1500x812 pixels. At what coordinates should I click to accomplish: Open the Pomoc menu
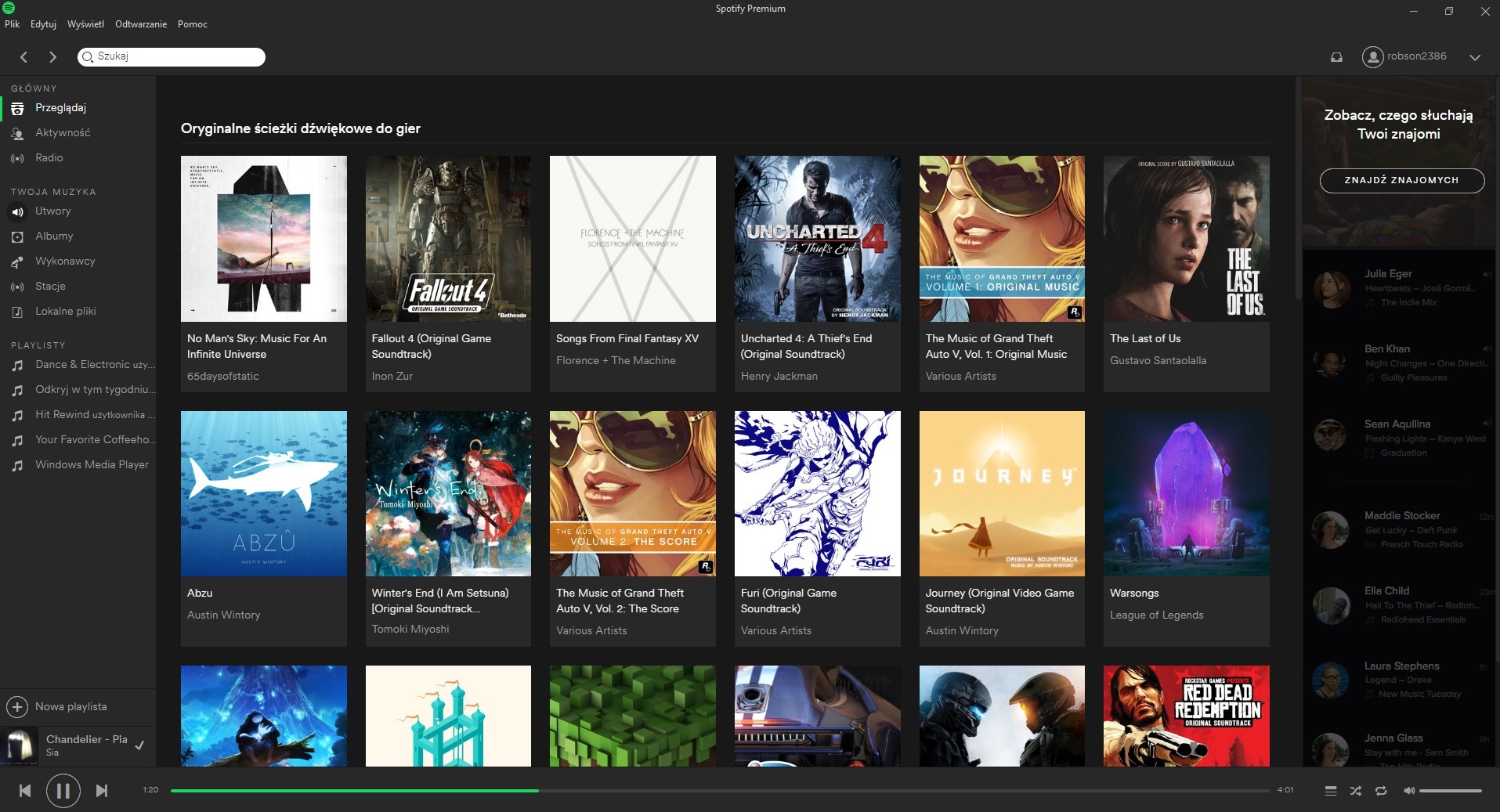[x=192, y=24]
